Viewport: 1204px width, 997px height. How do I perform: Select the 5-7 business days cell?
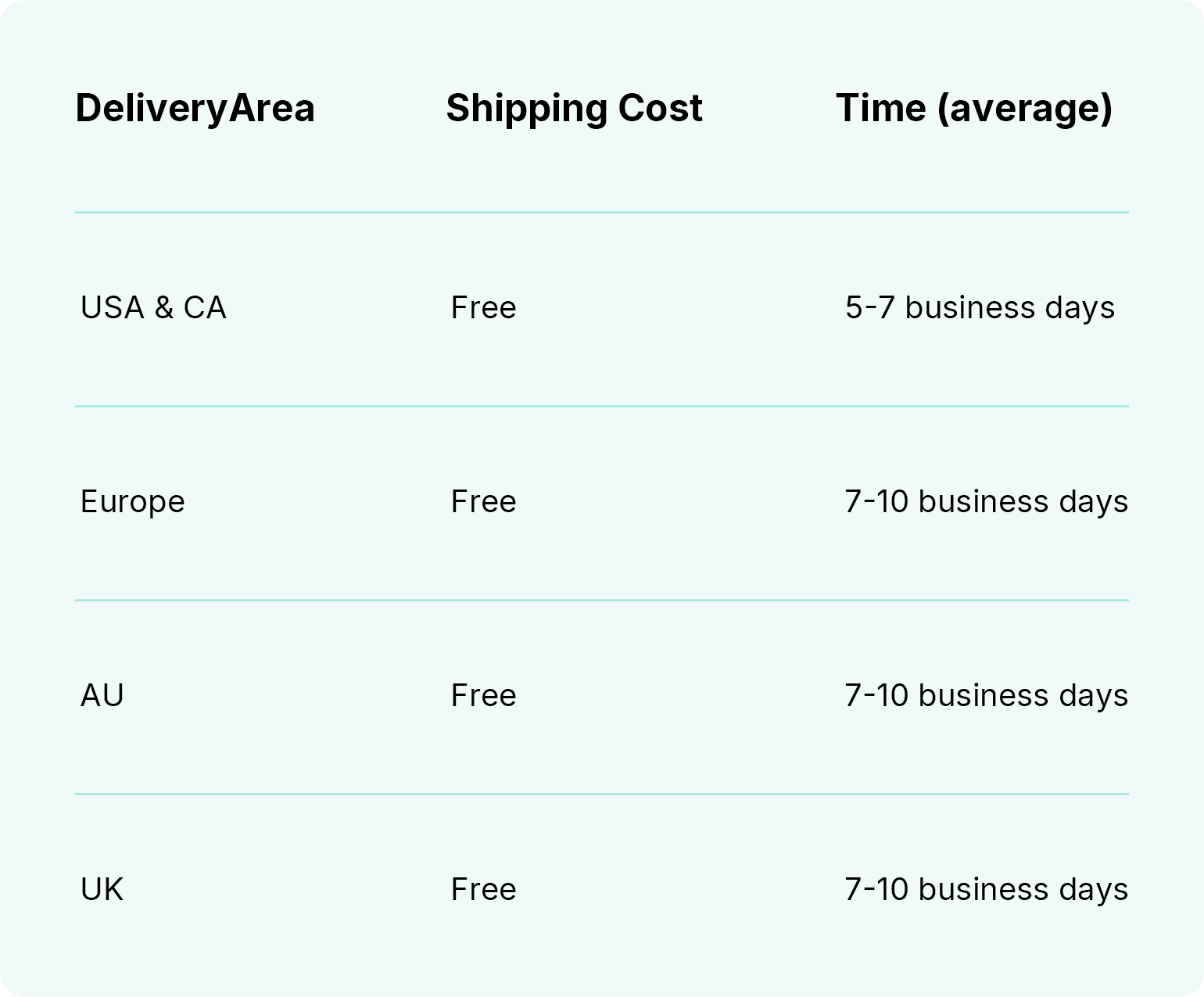tap(980, 307)
